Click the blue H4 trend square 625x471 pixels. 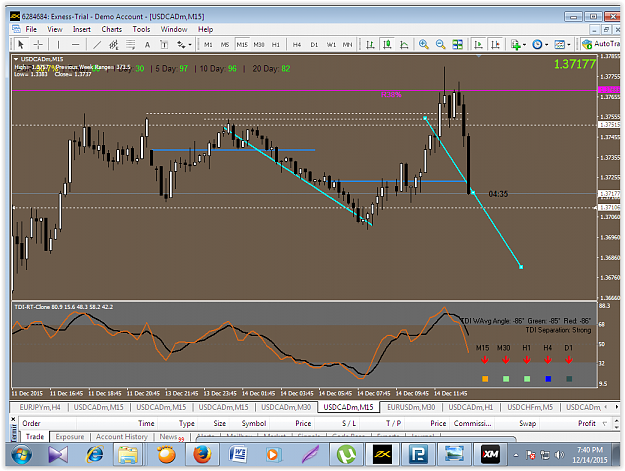pos(548,379)
